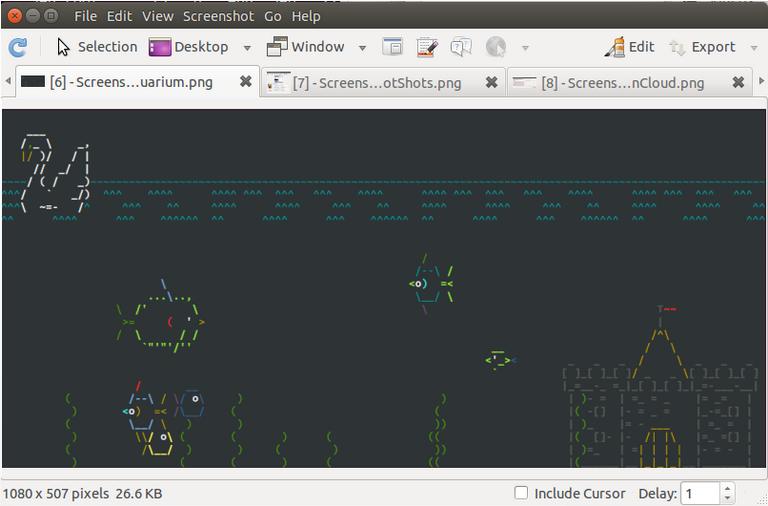Capture a Window screenshot

(305, 47)
